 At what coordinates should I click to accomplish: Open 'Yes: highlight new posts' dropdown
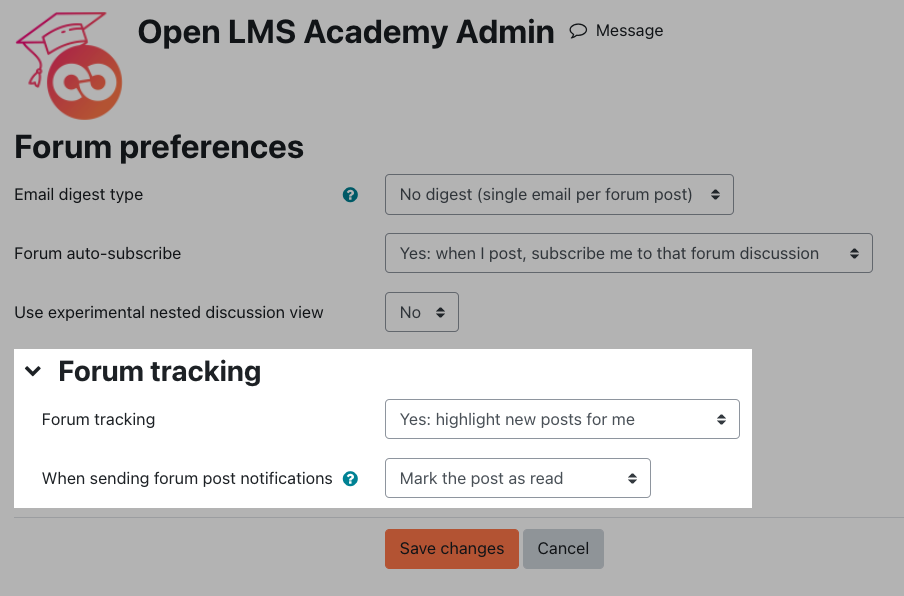[562, 419]
